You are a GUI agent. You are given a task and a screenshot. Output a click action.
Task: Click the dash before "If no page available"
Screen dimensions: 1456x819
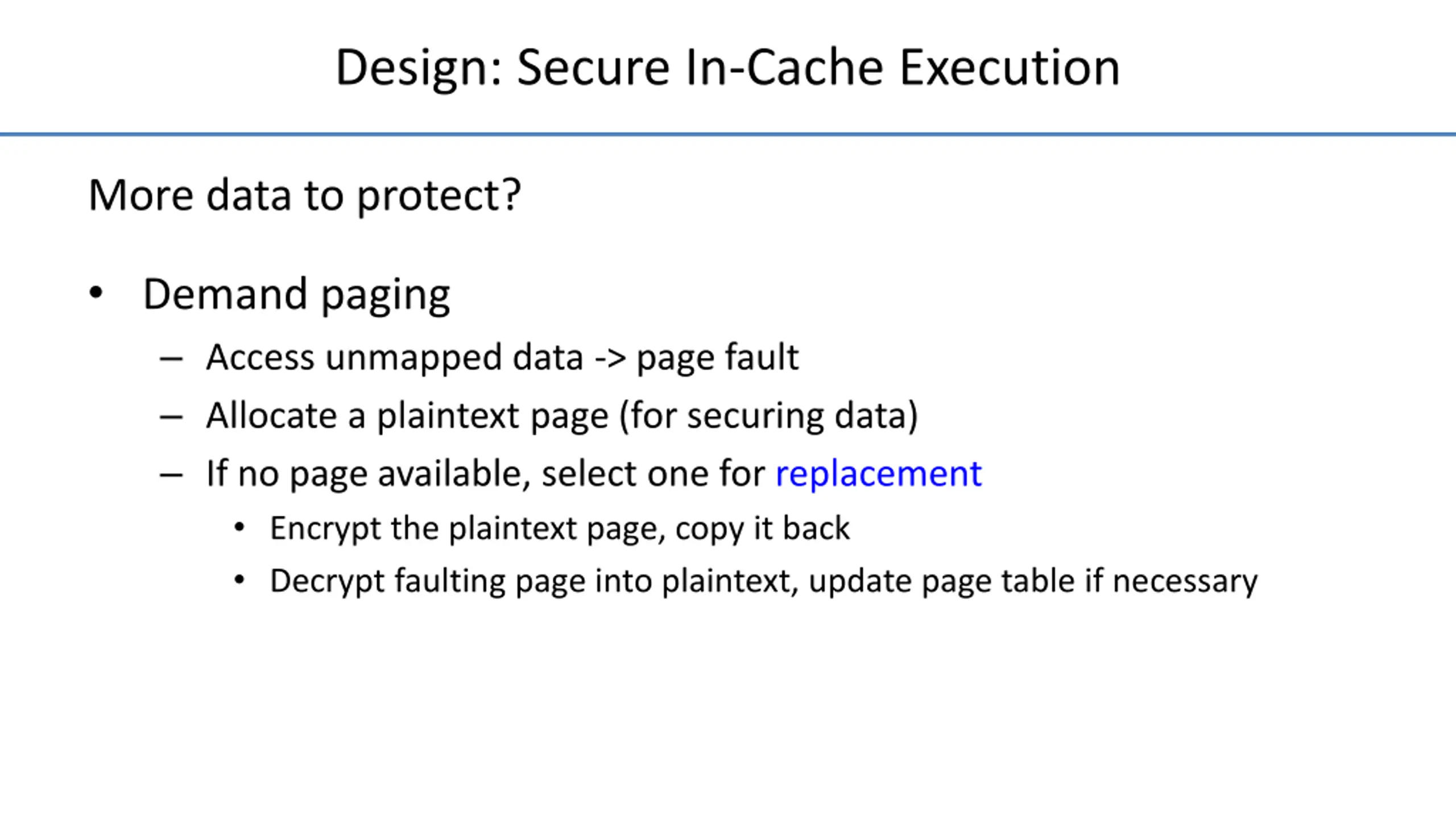(x=171, y=475)
